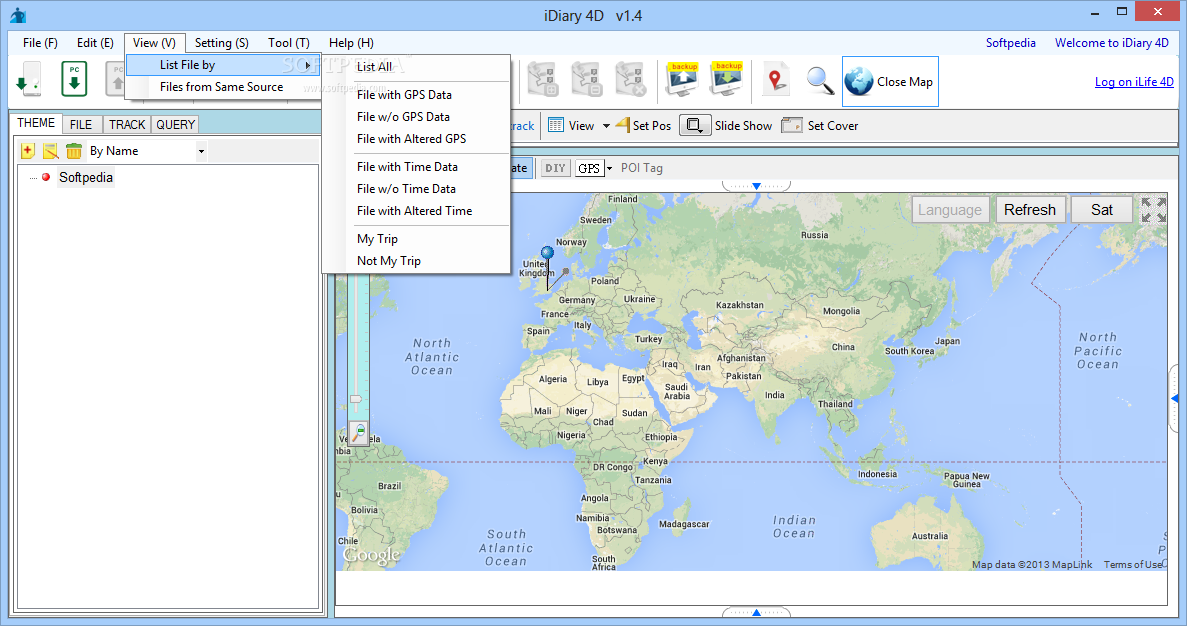
Task: Click the delete theme basket icon
Action: point(73,151)
